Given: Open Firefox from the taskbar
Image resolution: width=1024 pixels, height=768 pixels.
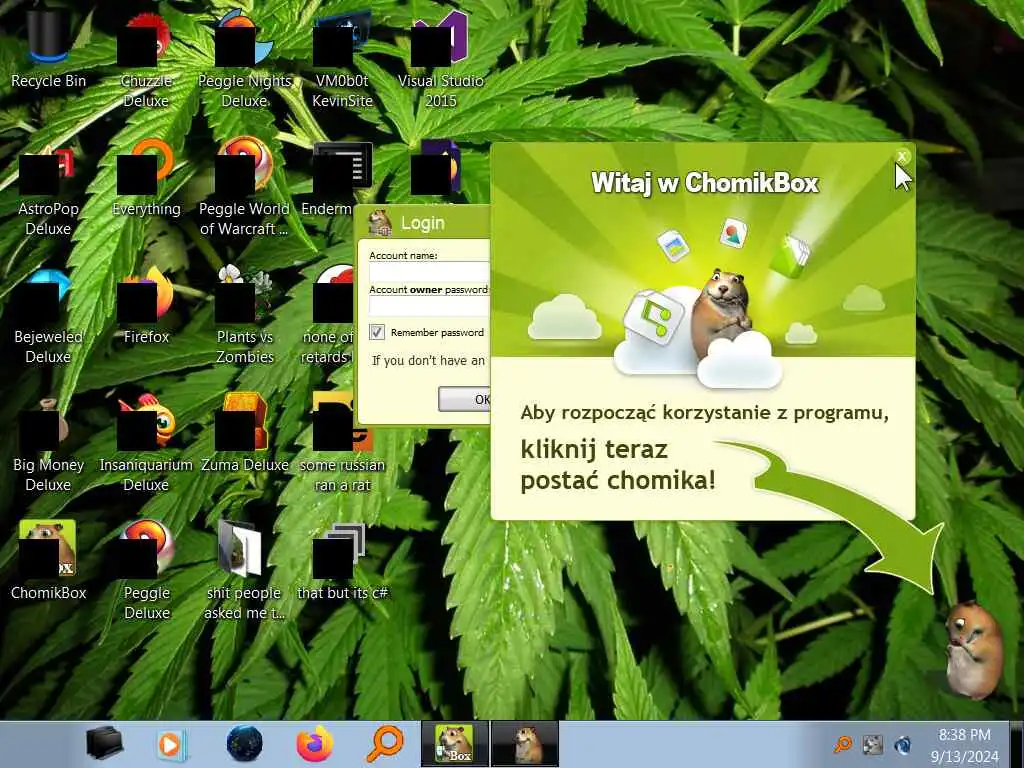Looking at the screenshot, I should pyautogui.click(x=315, y=744).
